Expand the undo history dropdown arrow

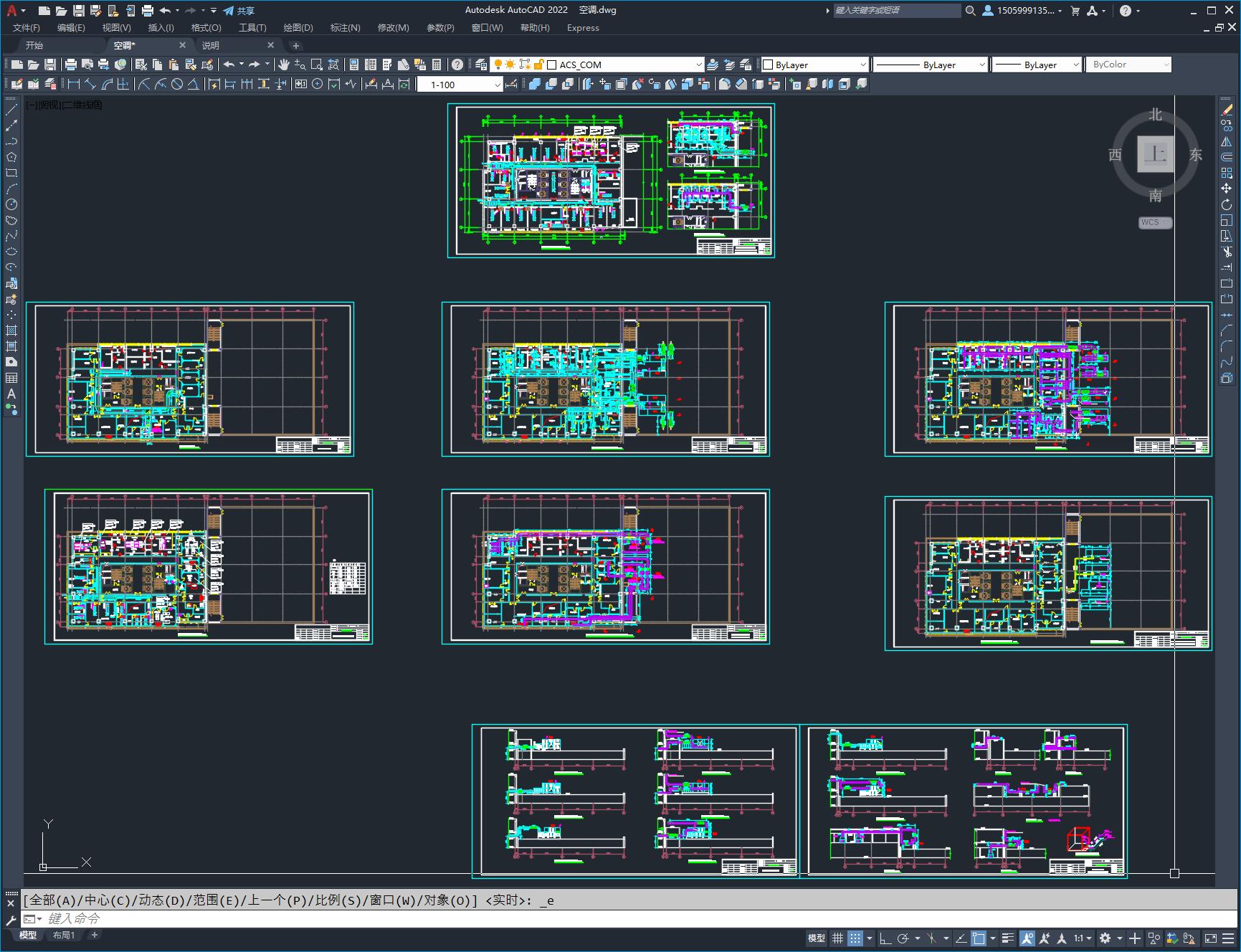(x=242, y=65)
